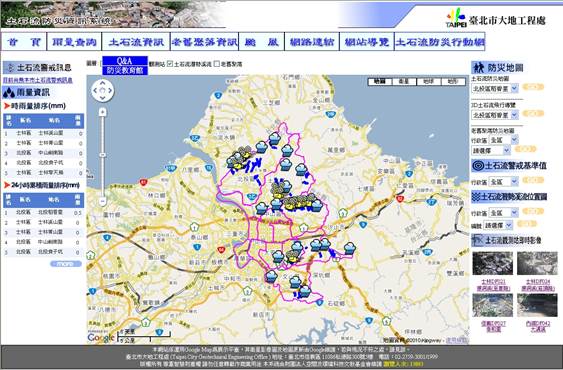Open the 老舊聚落資訊 menu item
The width and height of the screenshot is (563, 370).
tap(204, 42)
